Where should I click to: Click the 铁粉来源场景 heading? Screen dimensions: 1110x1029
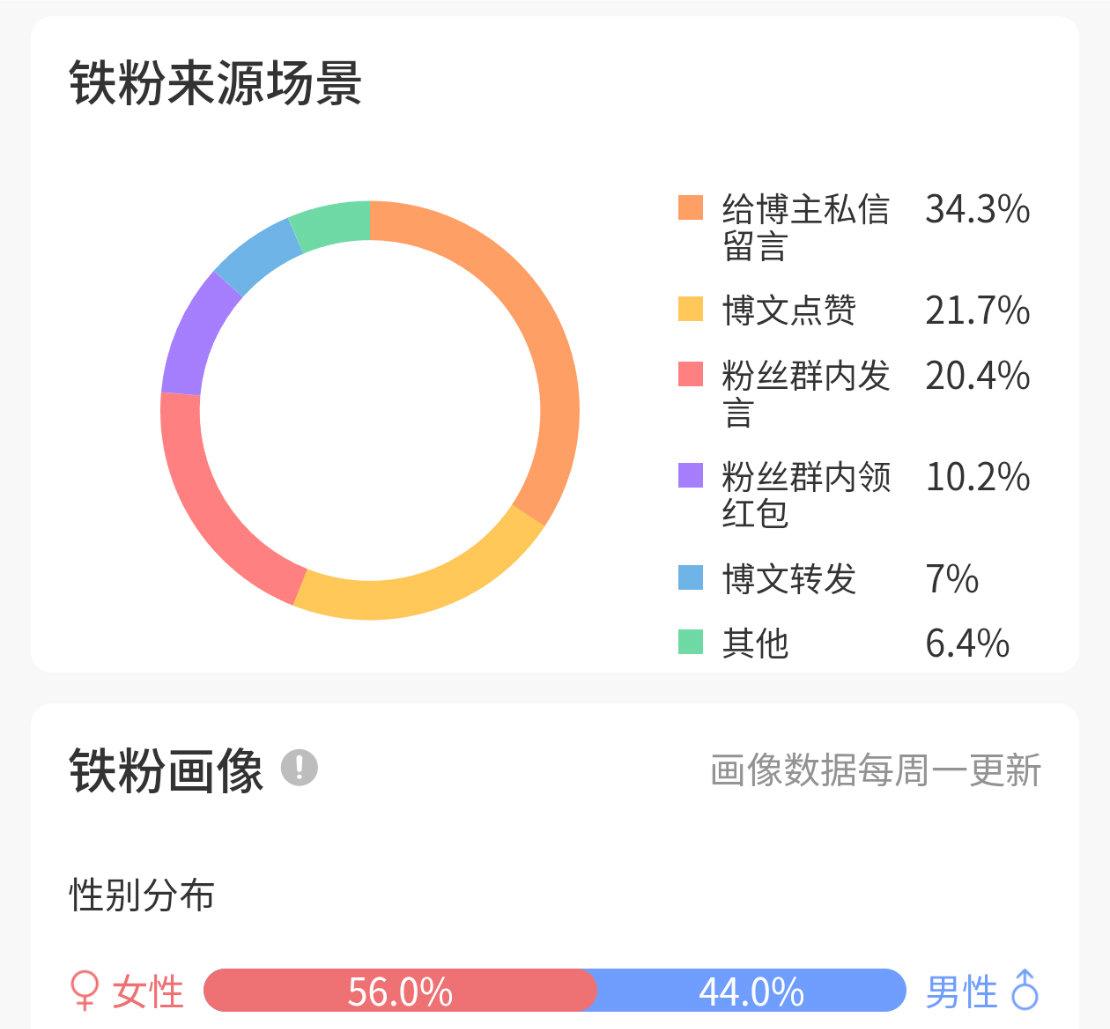click(215, 83)
